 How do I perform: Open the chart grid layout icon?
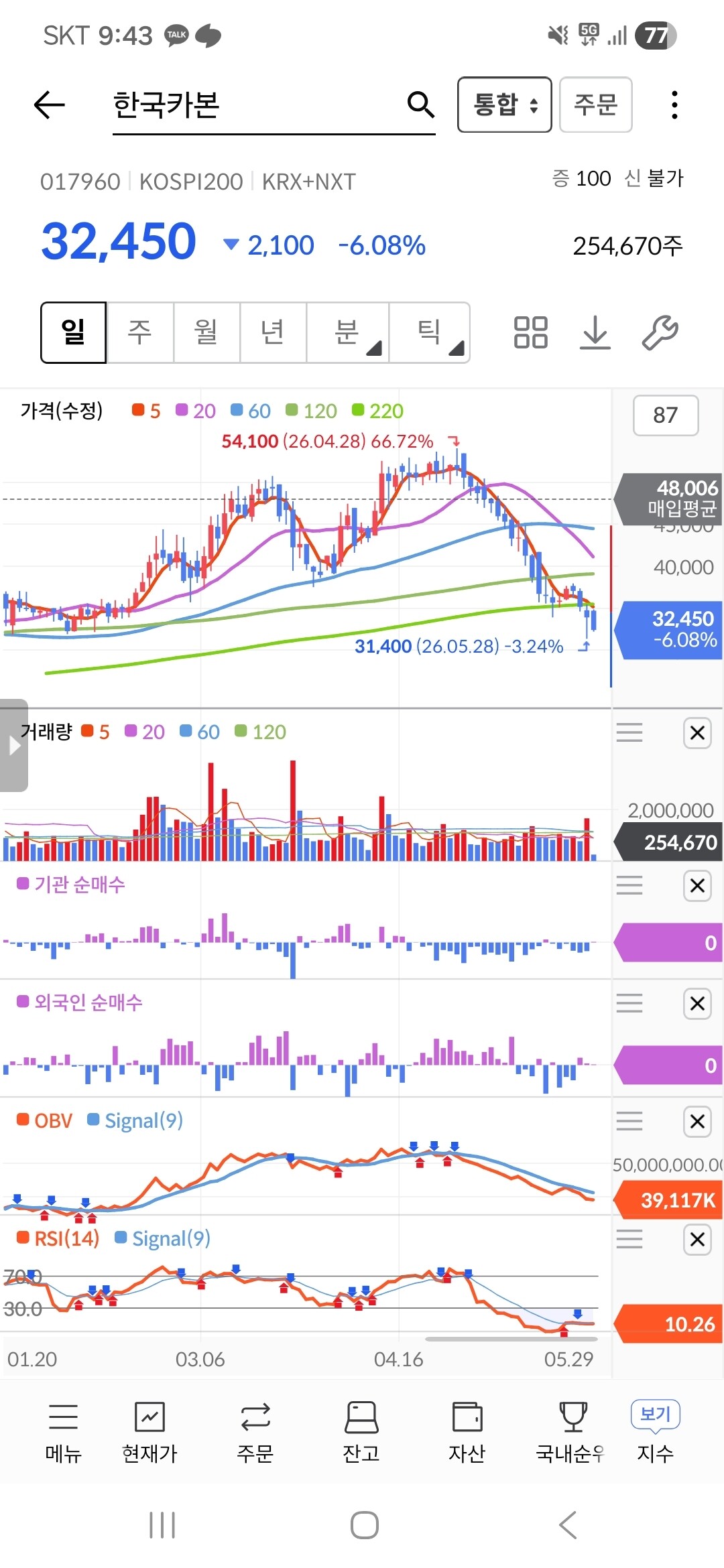pyautogui.click(x=530, y=332)
